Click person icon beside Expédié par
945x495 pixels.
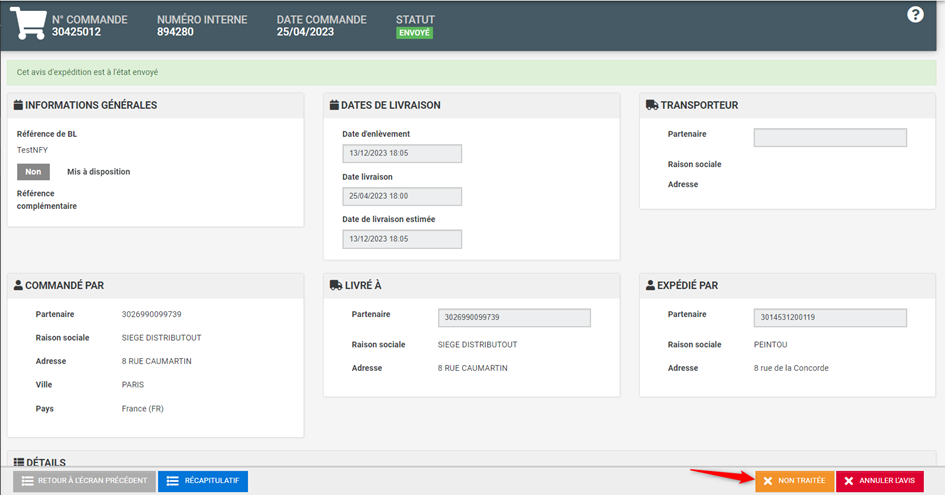click(x=649, y=285)
